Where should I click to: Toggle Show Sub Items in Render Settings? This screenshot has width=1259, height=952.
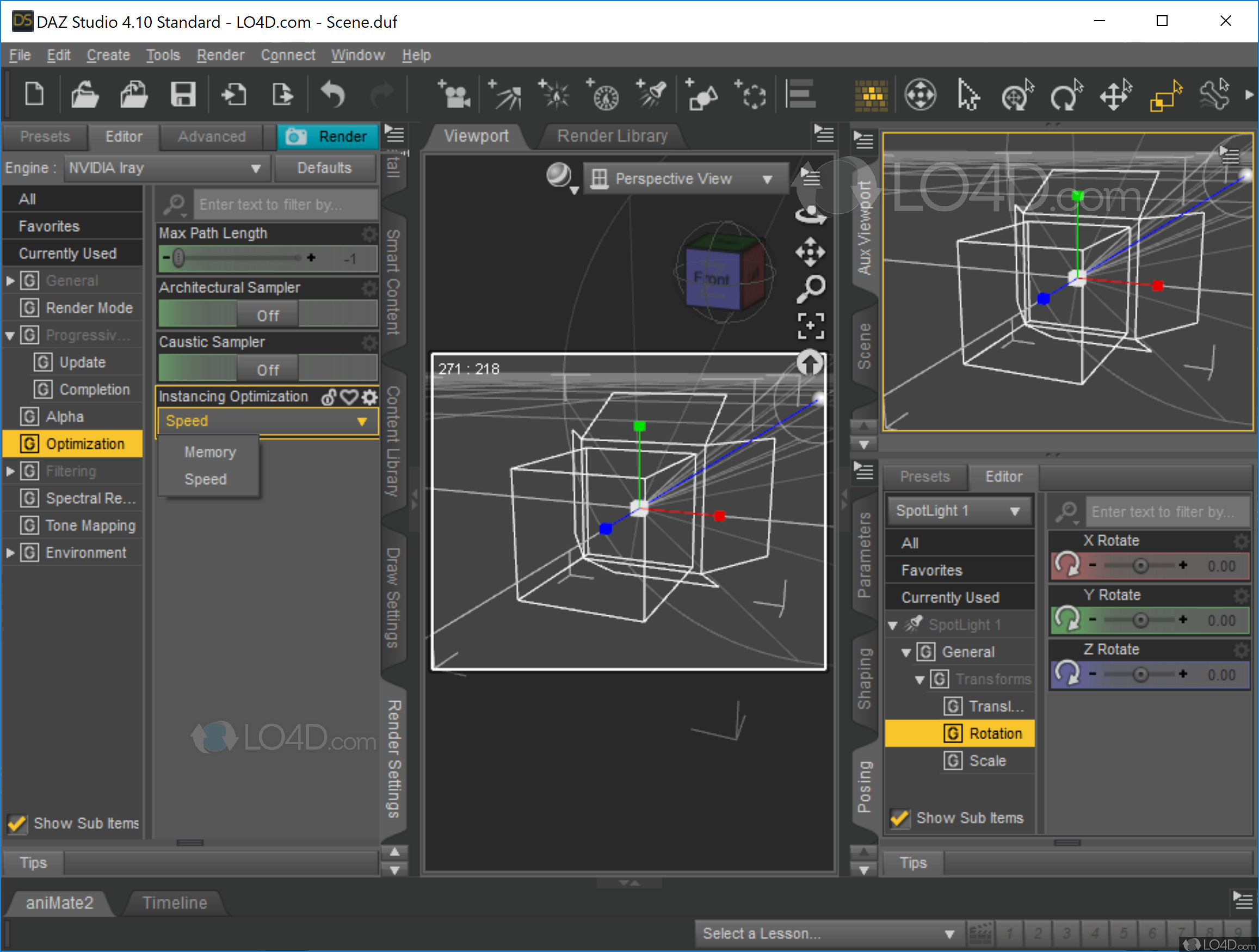(16, 824)
